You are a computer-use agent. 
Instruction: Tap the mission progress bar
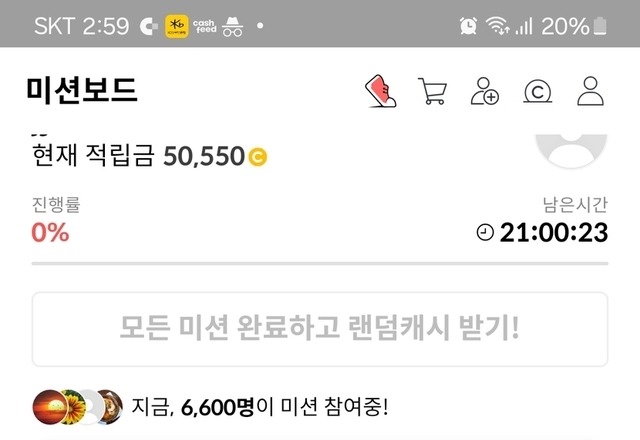320,264
